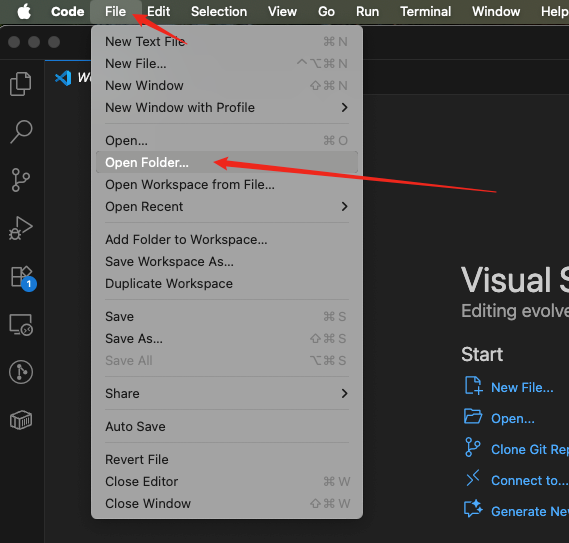Click the Connect to remote icon
569x543 pixels.
[x=473, y=478]
